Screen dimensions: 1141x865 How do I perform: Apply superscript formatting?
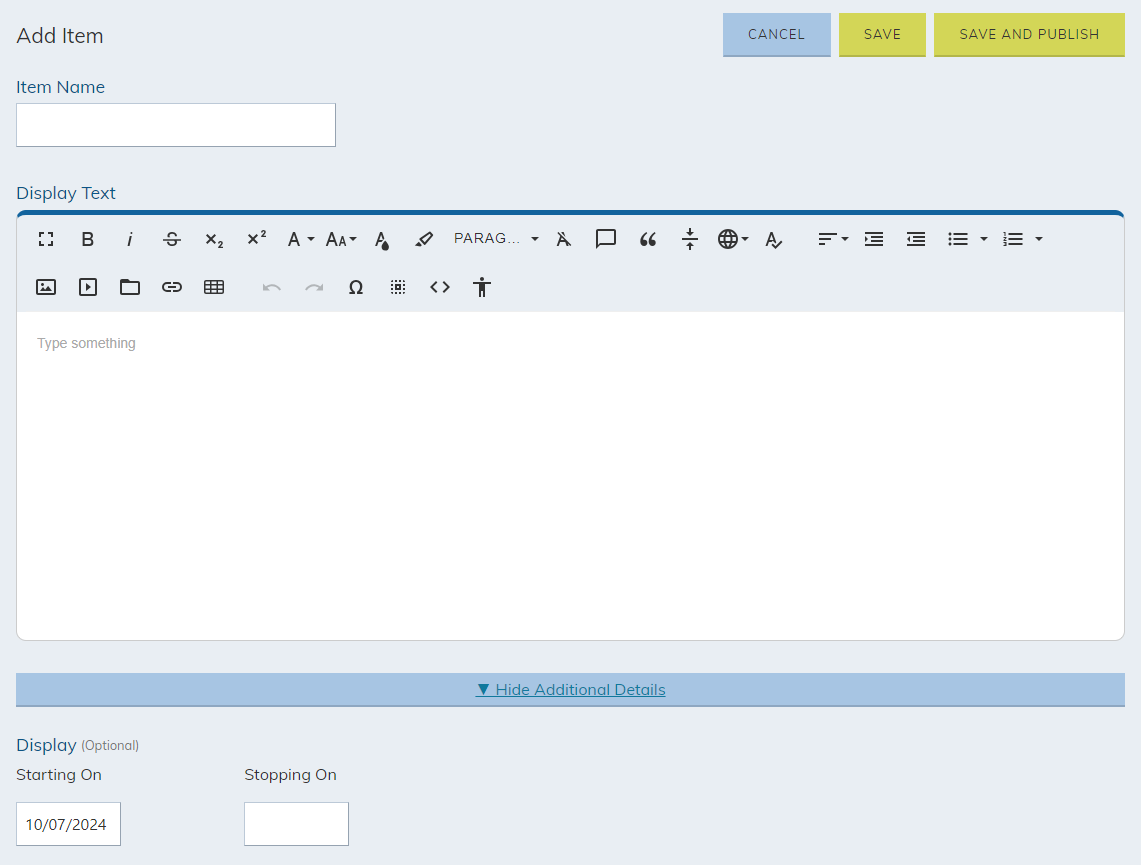256,239
